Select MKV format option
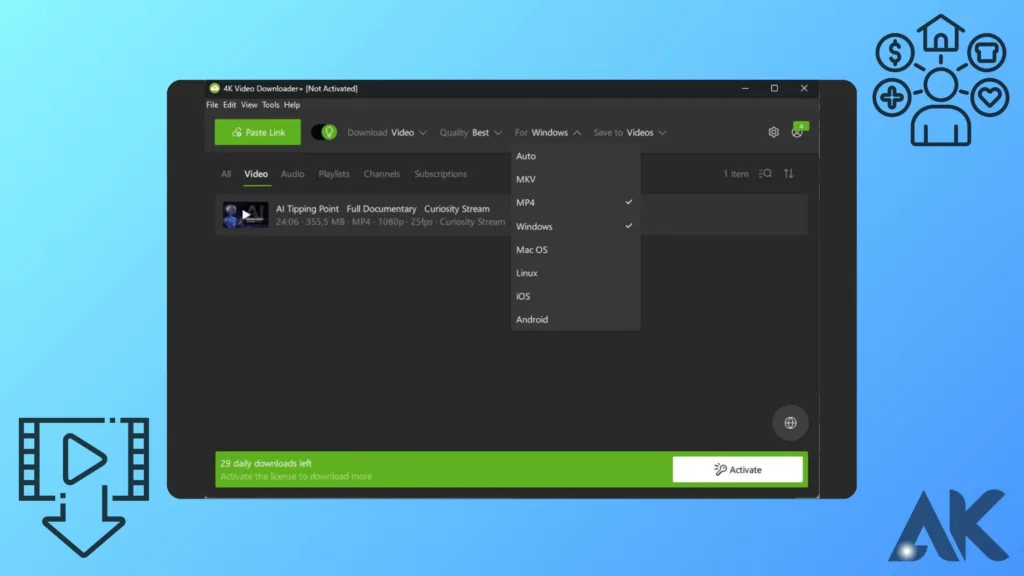Viewport: 1024px width, 576px height. tap(526, 179)
